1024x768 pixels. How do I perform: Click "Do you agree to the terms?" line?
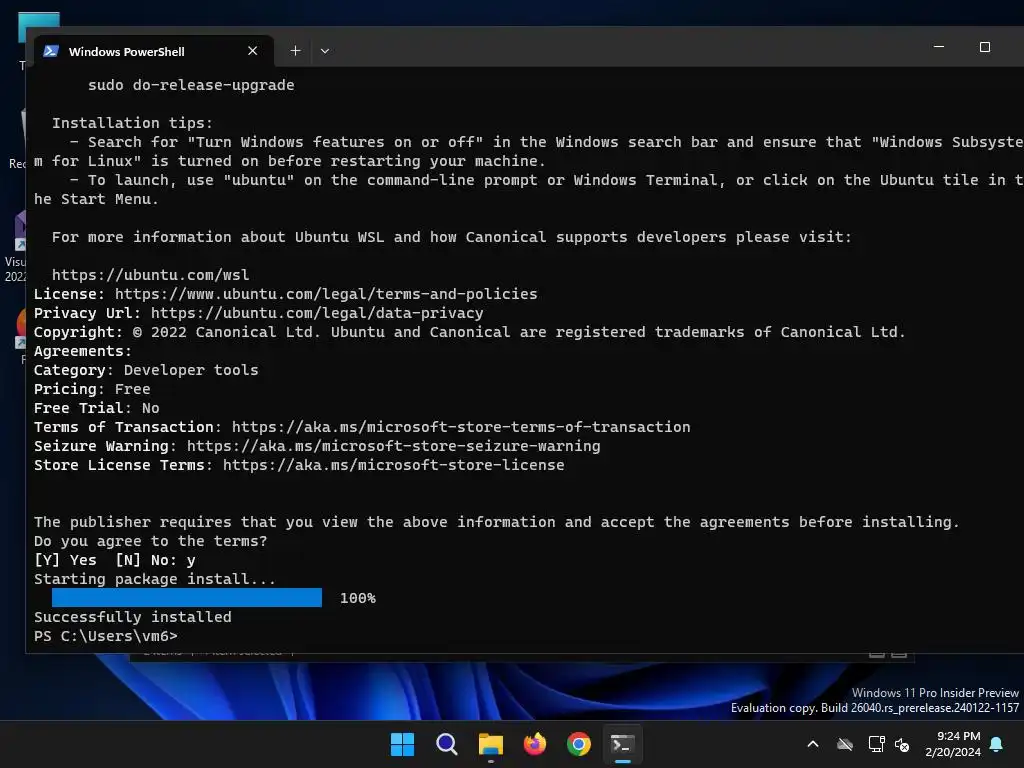click(x=151, y=541)
